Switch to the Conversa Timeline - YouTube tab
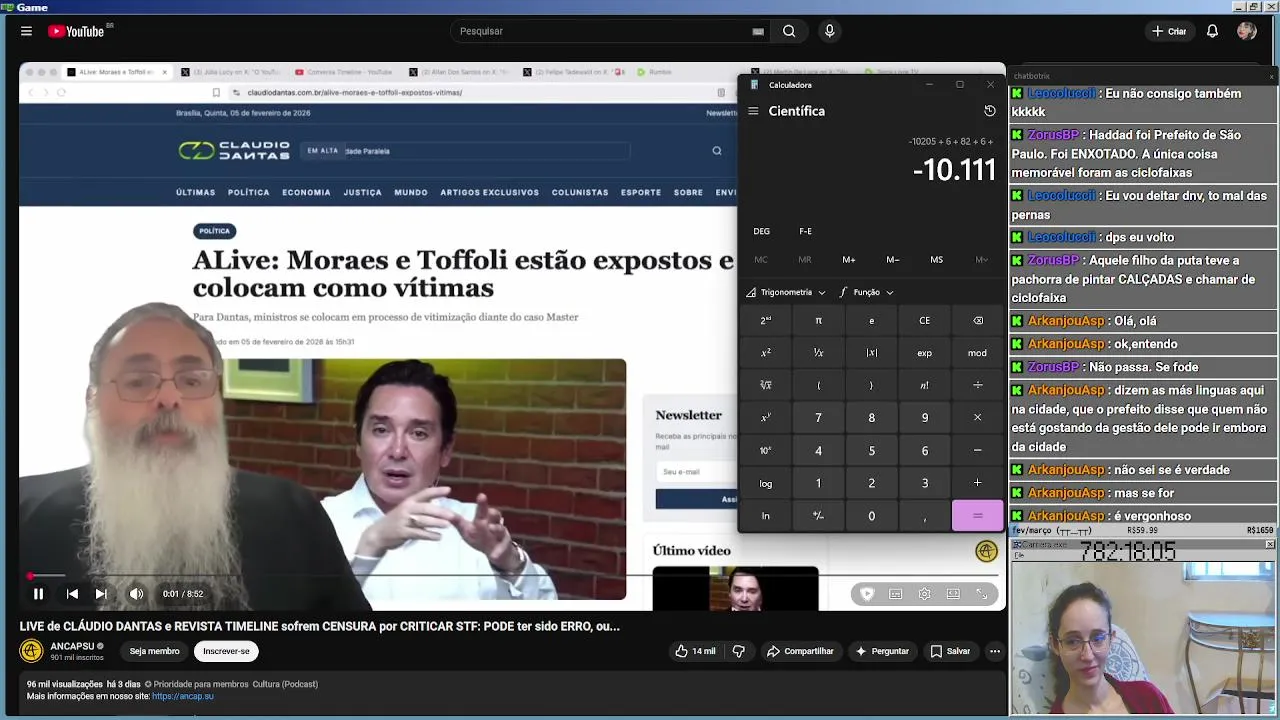The height and width of the screenshot is (720, 1280). tap(343, 72)
